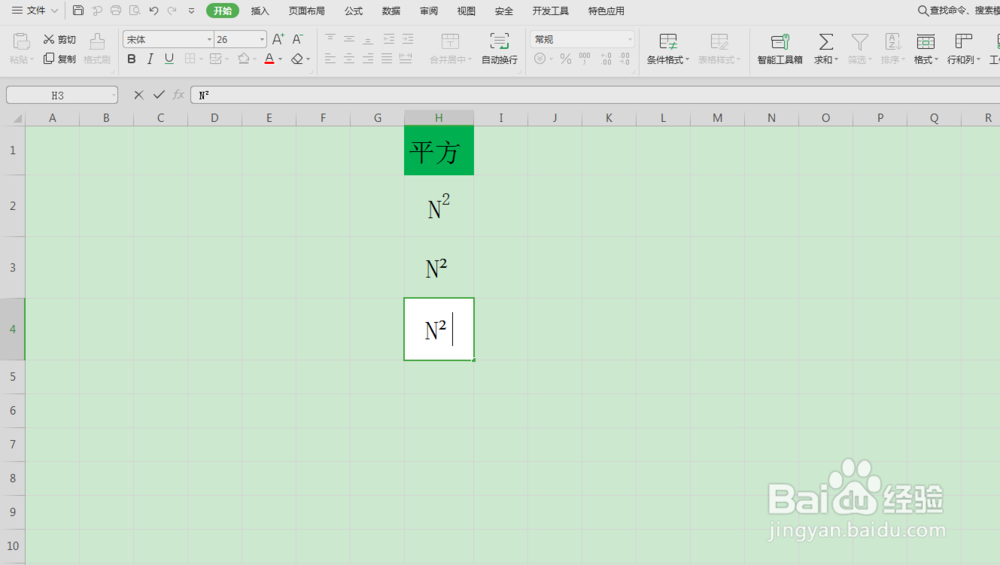Open Print Preview from the quick access toolbar

(135, 10)
